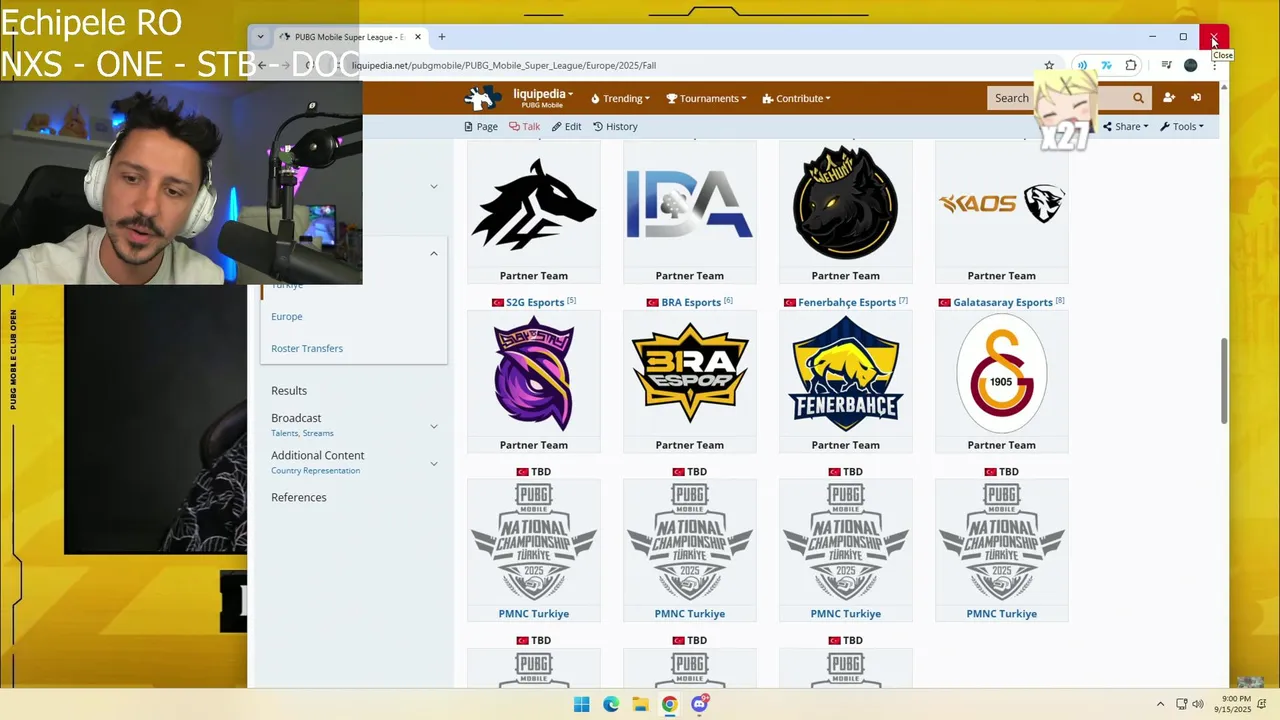Open the Edit tab
1280x720 pixels.
point(566,126)
